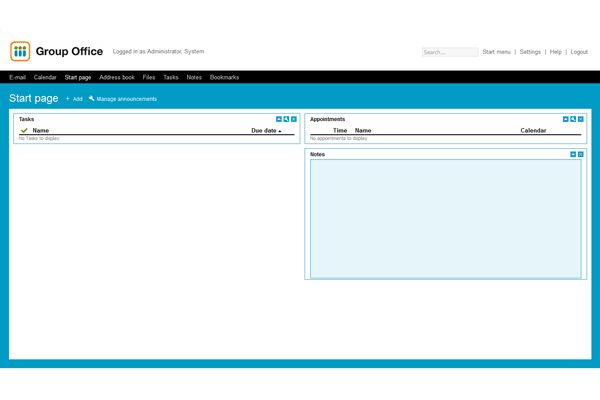The image size is (600, 400).
Task: Open Tasks panel settings wrench icon
Action: tap(286, 119)
